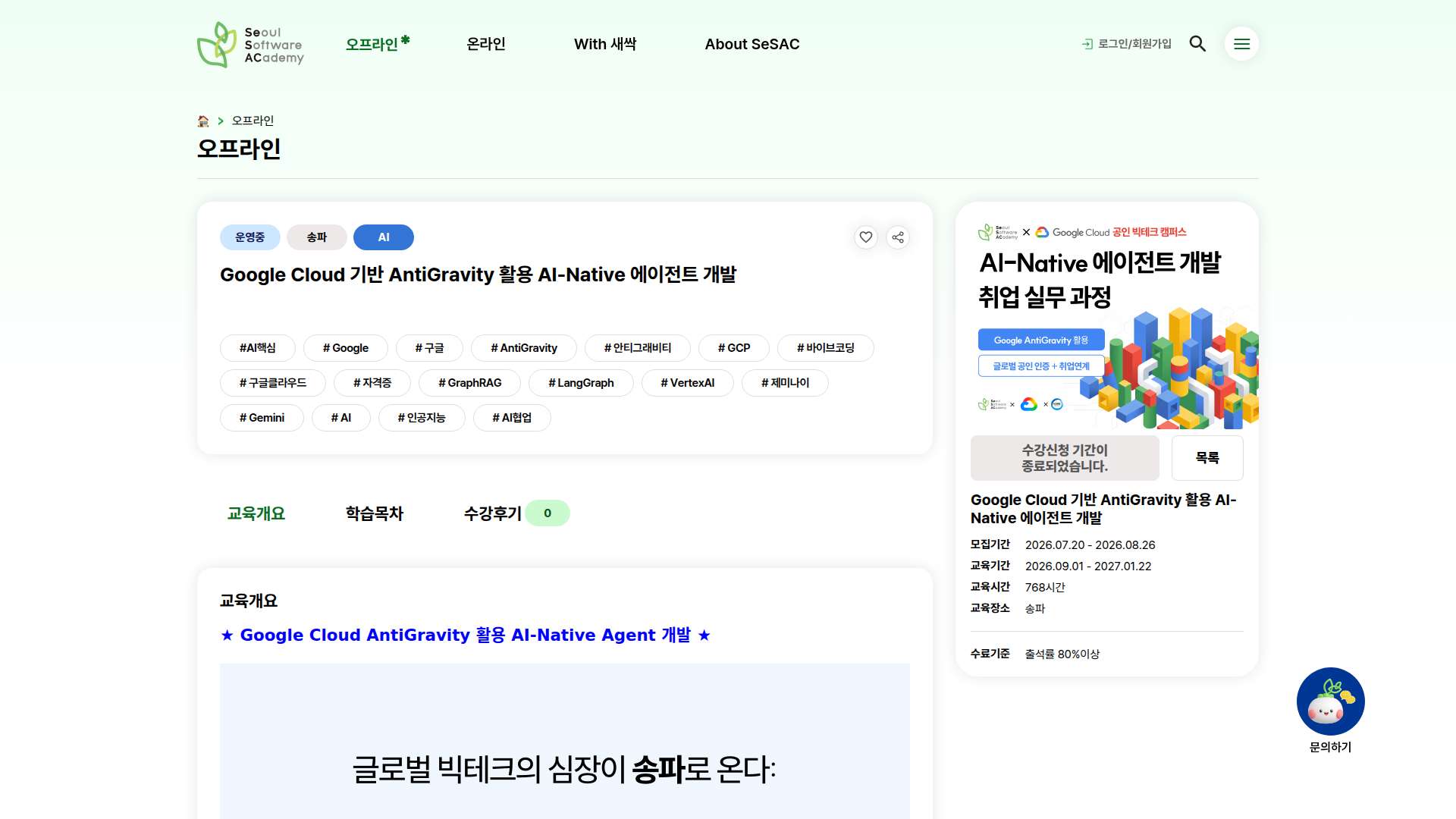The image size is (1456, 819).
Task: Click the 로그인/회원가입 link
Action: (1134, 44)
